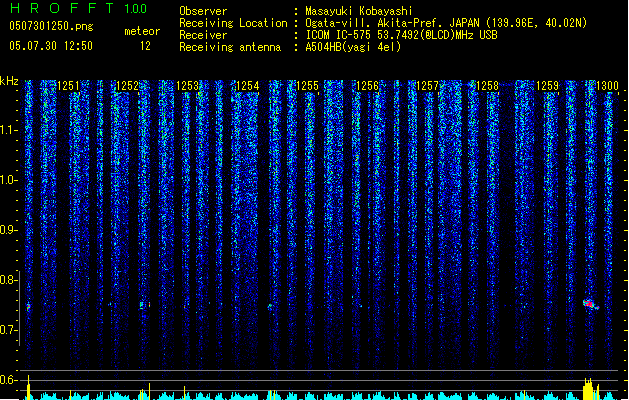Click the 1254 time marker
The width and height of the screenshot is (629, 400).
click(248, 86)
